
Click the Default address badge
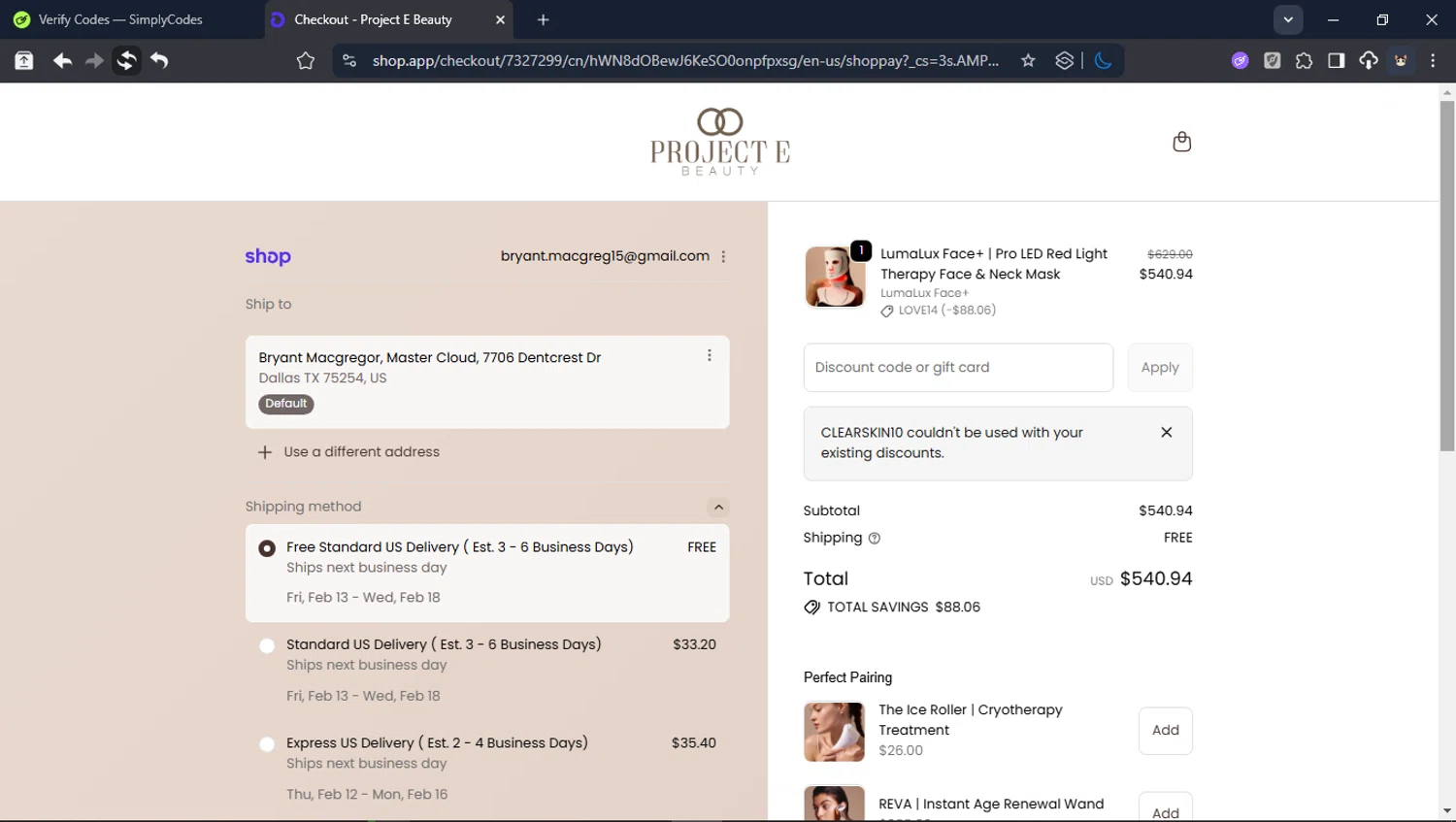point(286,404)
